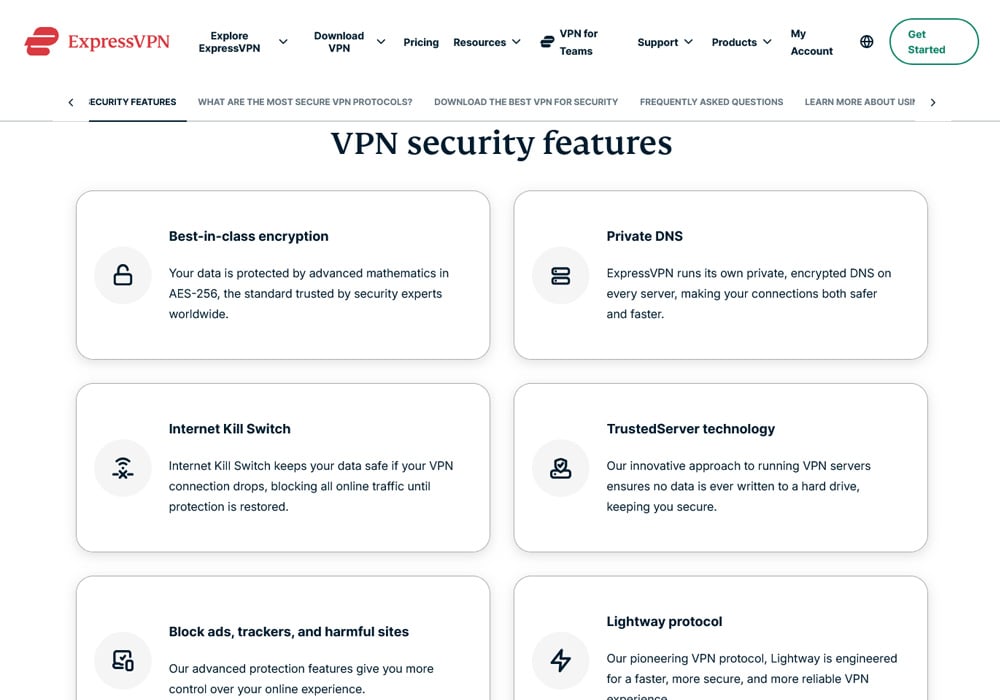Open the Download VPN dropdown
This screenshot has width=1000, height=700.
point(380,42)
